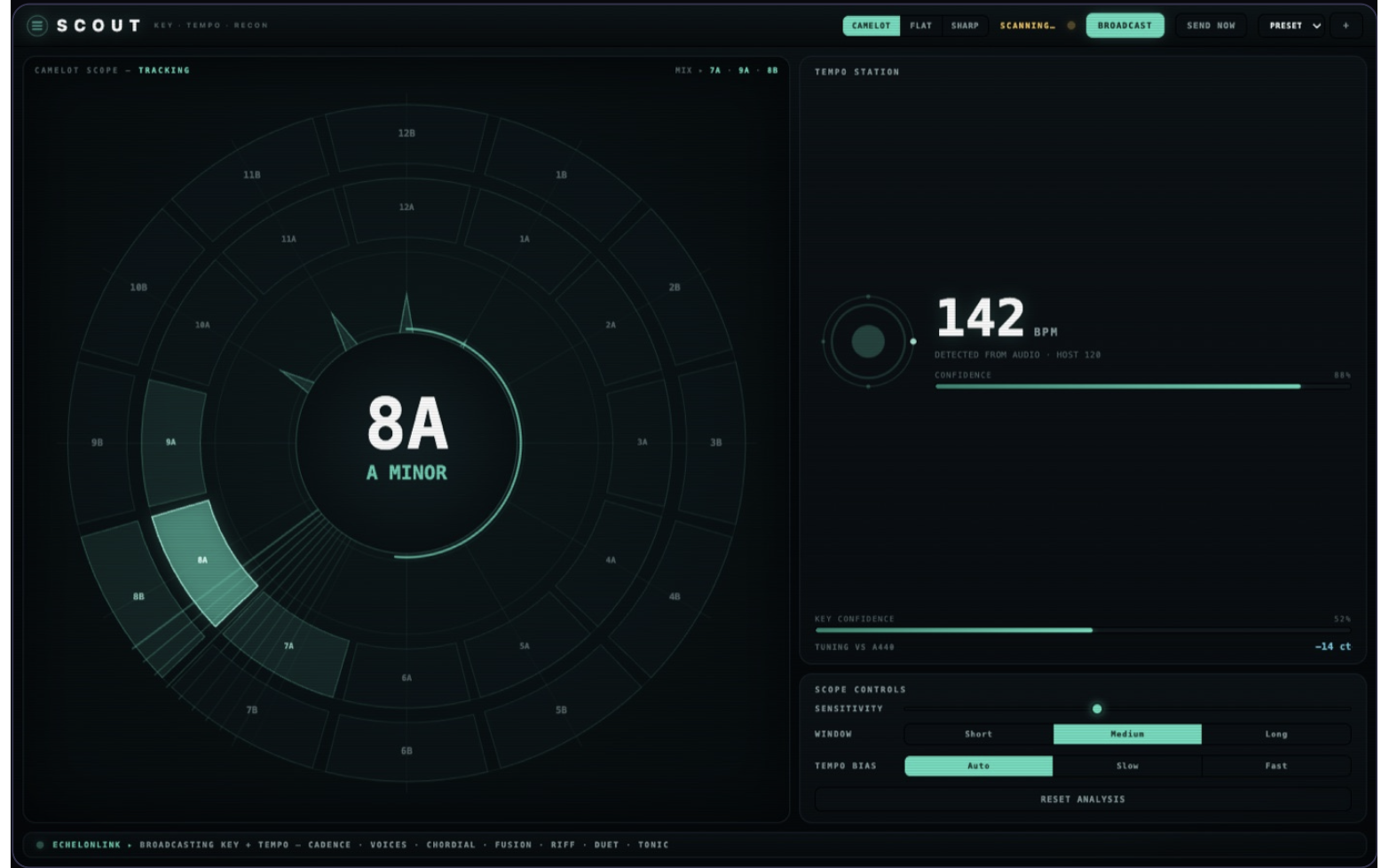Click Fusion in the status bar
The height and width of the screenshot is (868, 1389).
[x=513, y=845]
